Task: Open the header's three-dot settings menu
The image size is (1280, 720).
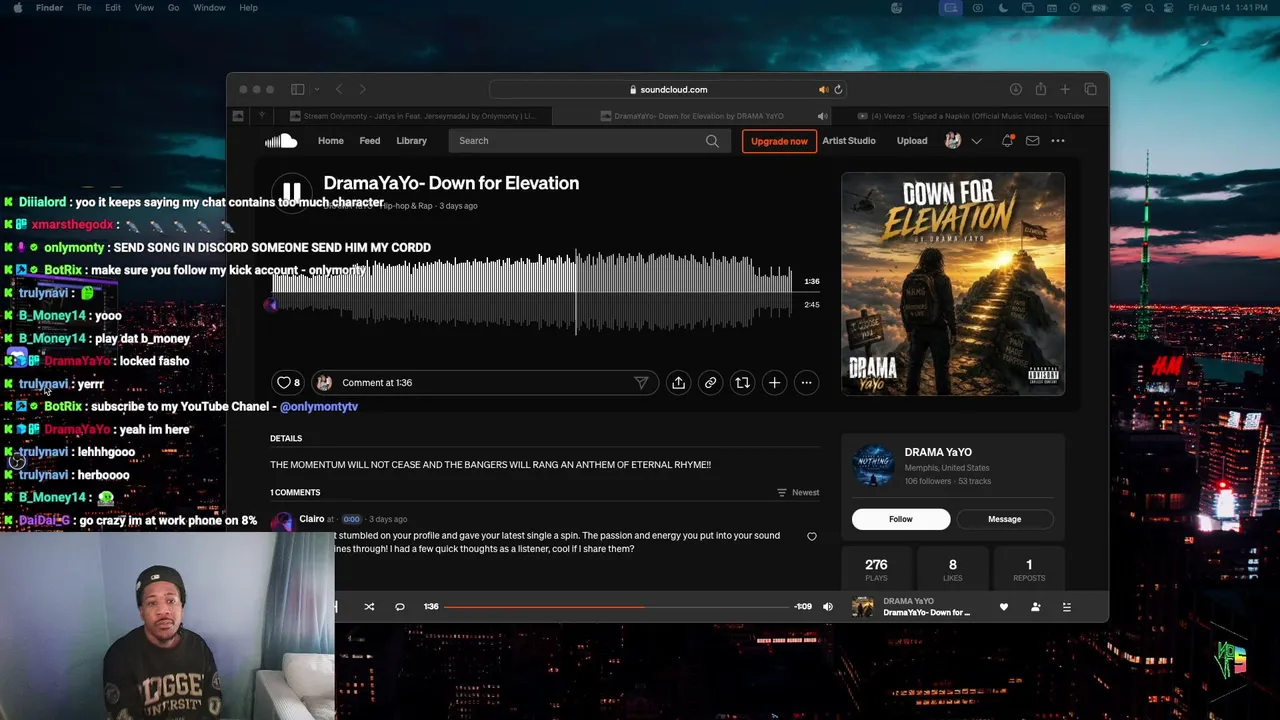Action: [x=1058, y=141]
